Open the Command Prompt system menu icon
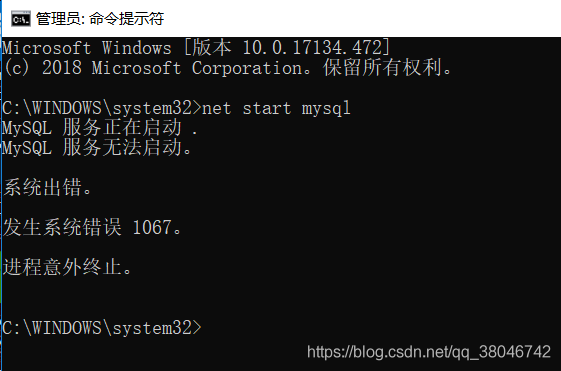This screenshot has width=561, height=371. tap(20, 19)
